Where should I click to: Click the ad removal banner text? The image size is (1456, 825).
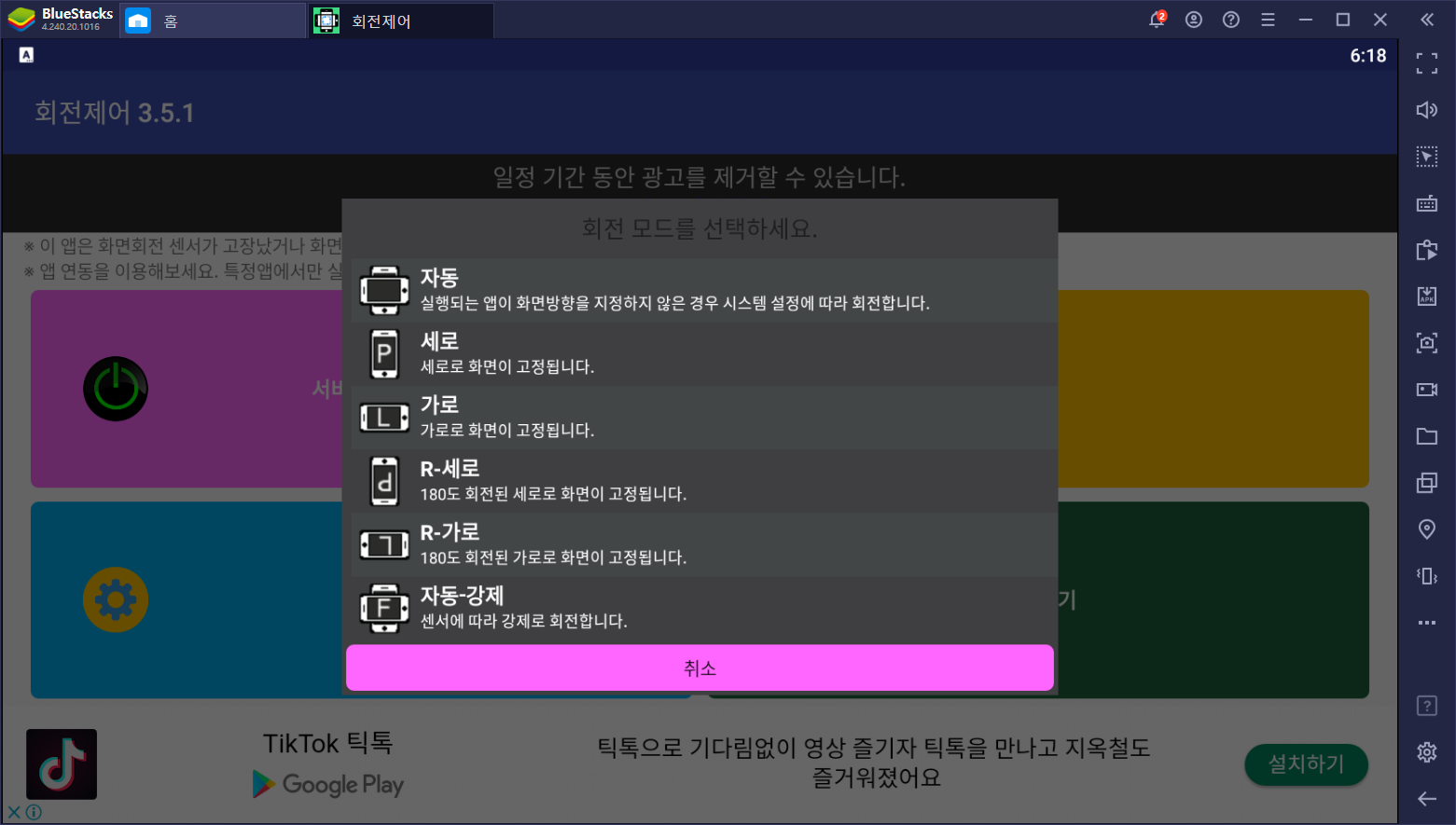[x=700, y=177]
